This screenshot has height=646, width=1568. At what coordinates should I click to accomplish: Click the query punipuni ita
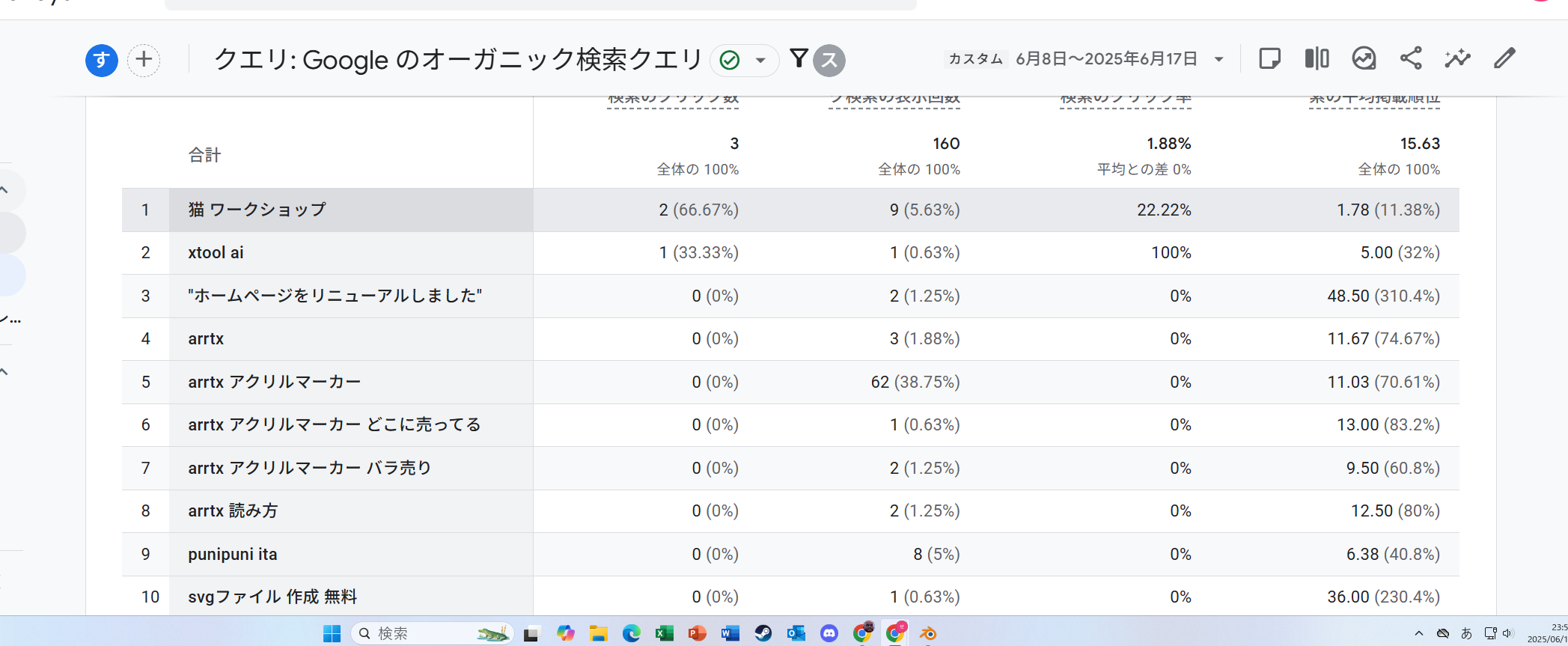tap(233, 555)
